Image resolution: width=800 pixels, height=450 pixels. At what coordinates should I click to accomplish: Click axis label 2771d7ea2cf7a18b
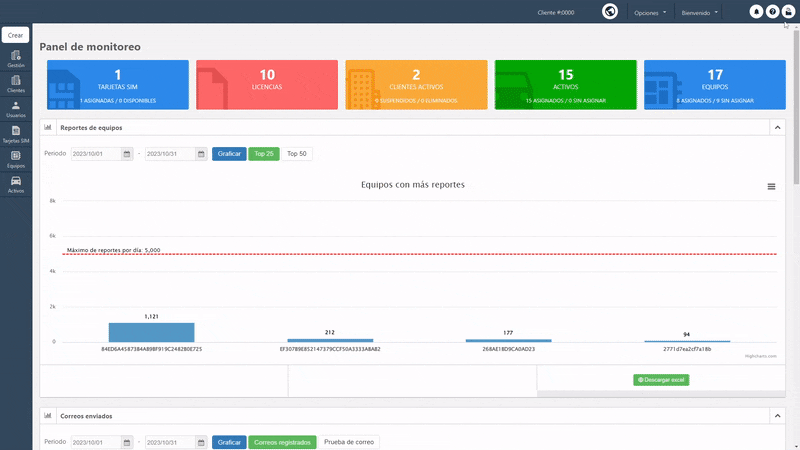click(687, 349)
